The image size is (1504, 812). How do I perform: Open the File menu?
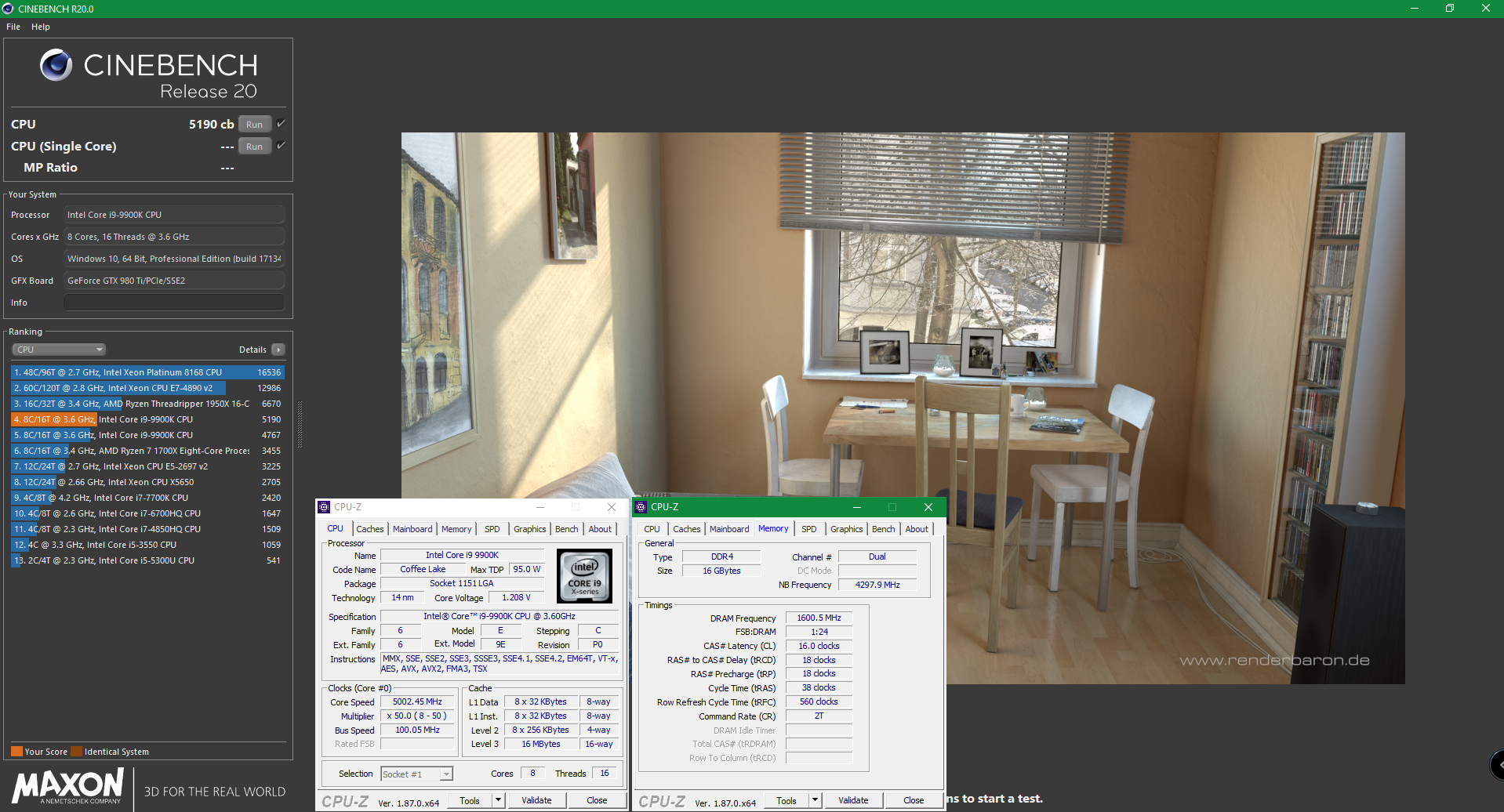click(x=13, y=27)
